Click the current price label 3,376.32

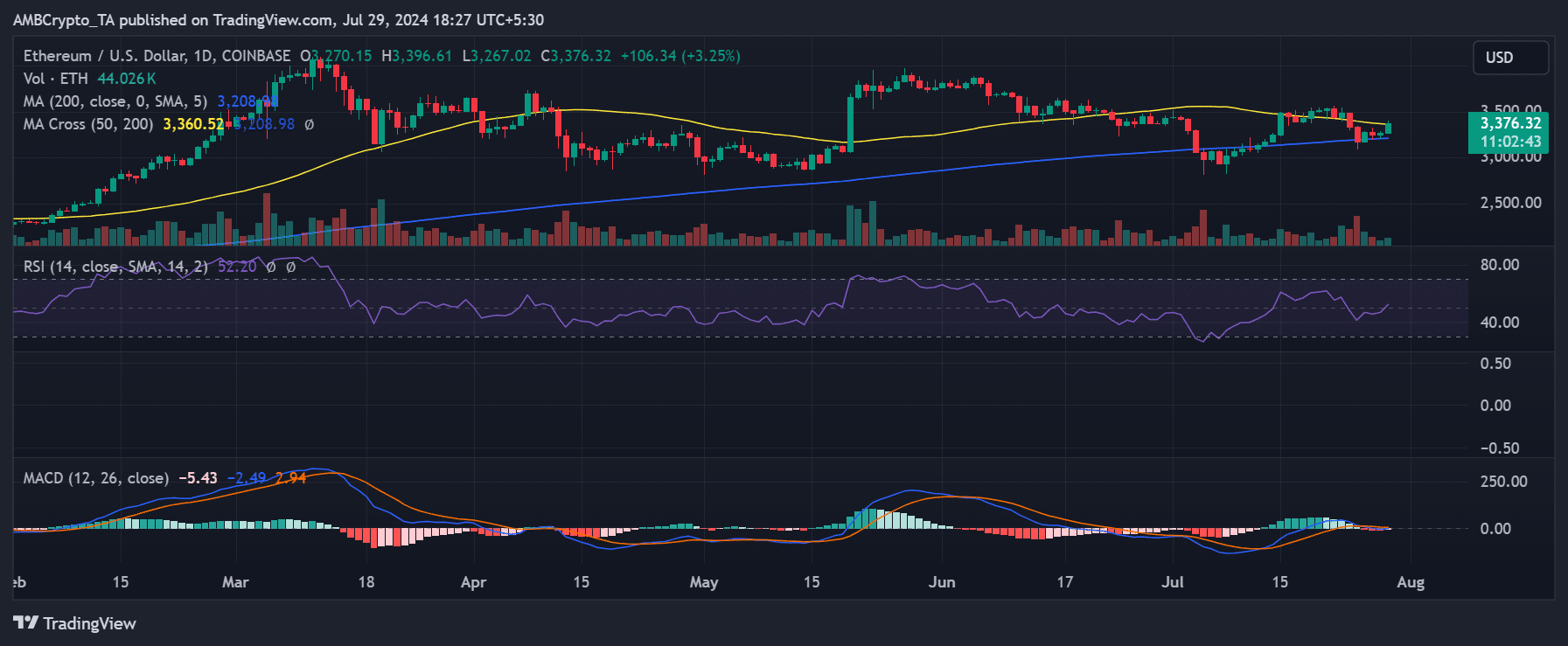coord(1510,123)
